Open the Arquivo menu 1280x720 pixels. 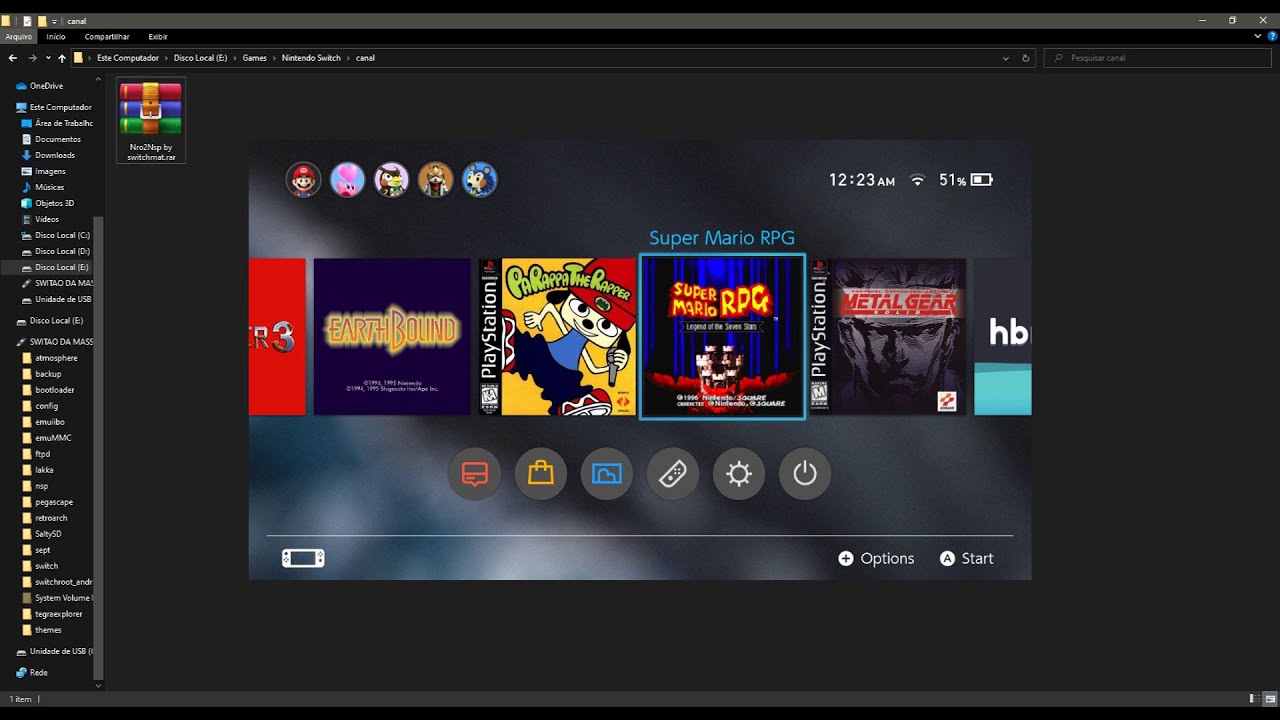click(x=19, y=36)
